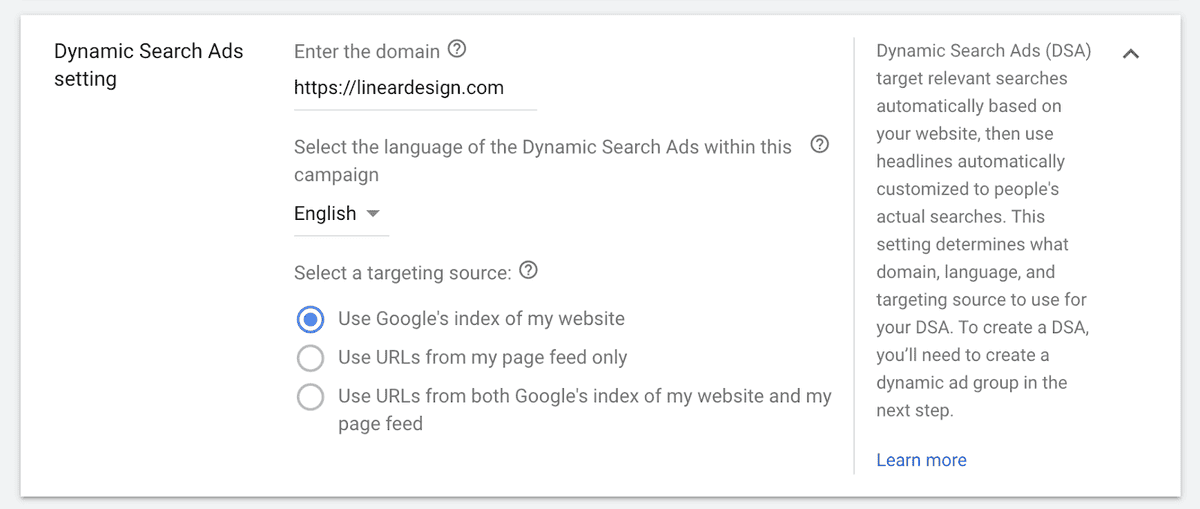
Task: Click help icon beside Enter the domain
Action: (x=457, y=49)
